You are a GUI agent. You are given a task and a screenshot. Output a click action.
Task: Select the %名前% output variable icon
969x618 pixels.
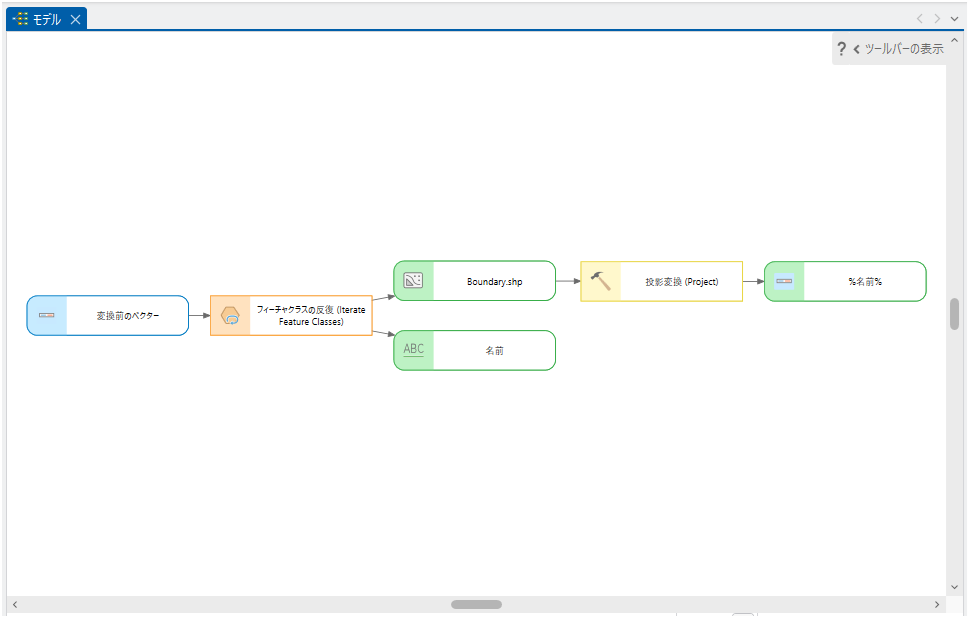[784, 281]
